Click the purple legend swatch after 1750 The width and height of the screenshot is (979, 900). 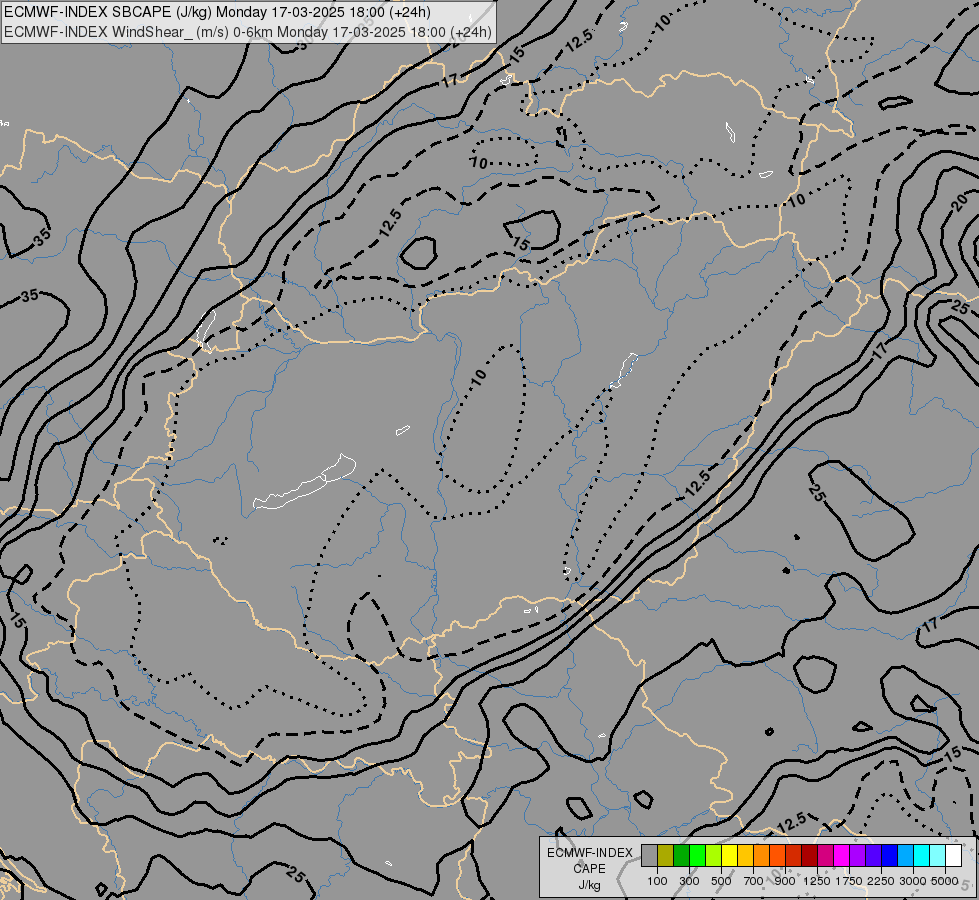pyautogui.click(x=857, y=856)
